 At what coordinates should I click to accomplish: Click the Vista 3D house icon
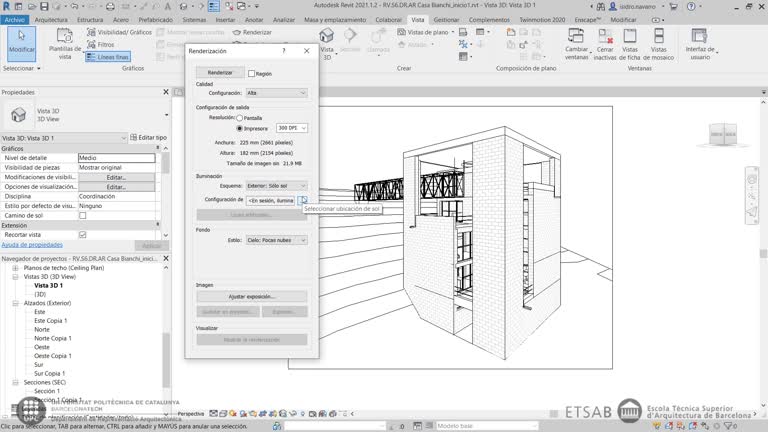coord(327,36)
